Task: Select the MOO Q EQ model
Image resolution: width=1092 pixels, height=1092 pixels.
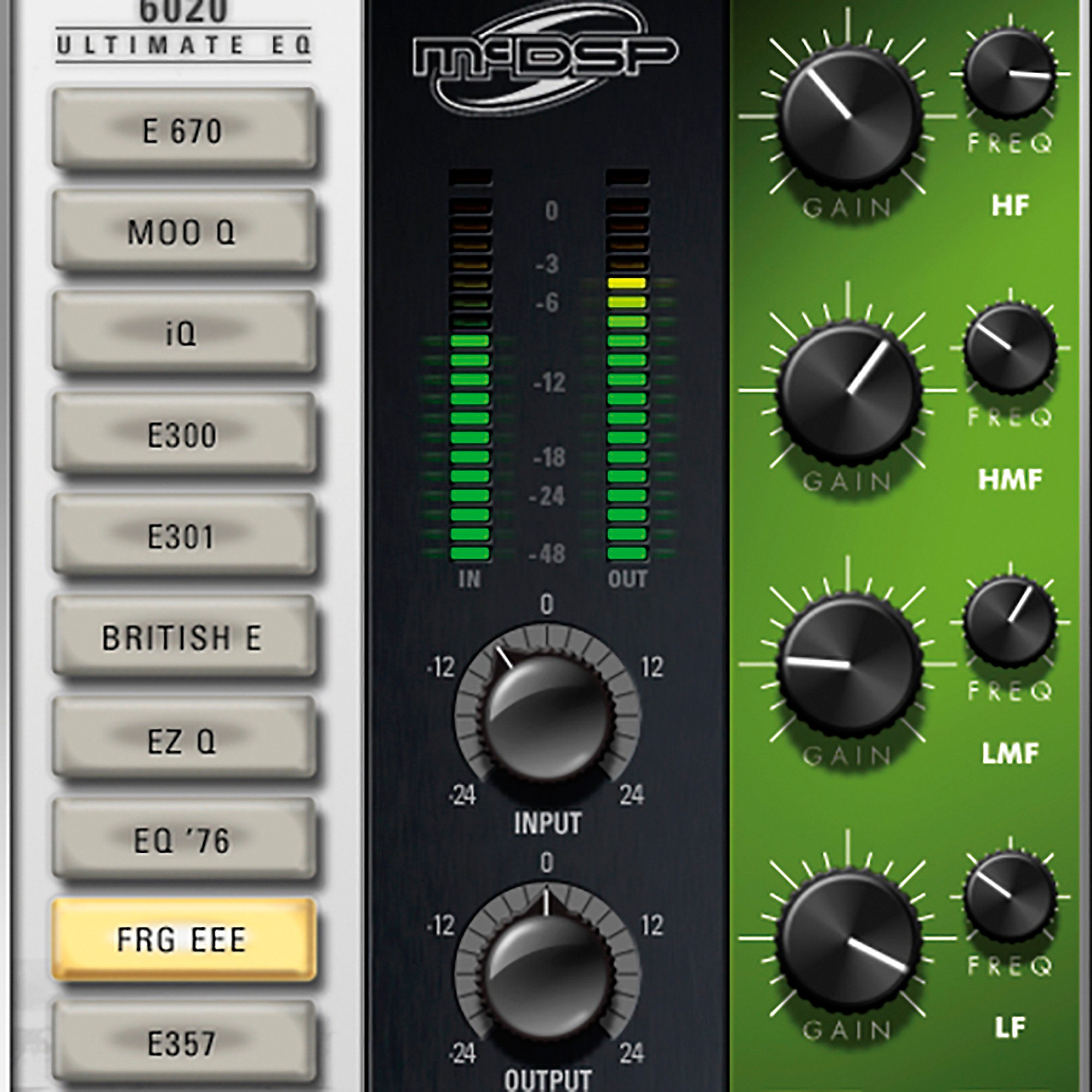Action: [183, 231]
